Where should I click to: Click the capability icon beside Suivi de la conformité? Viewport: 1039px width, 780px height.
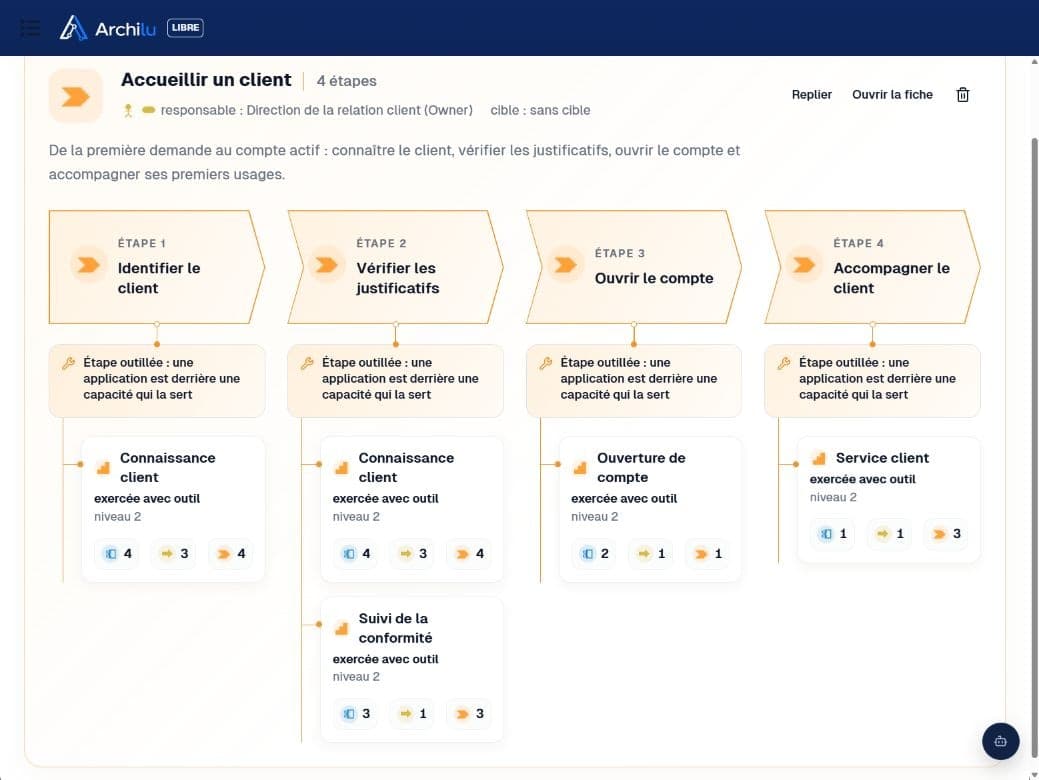(342, 628)
